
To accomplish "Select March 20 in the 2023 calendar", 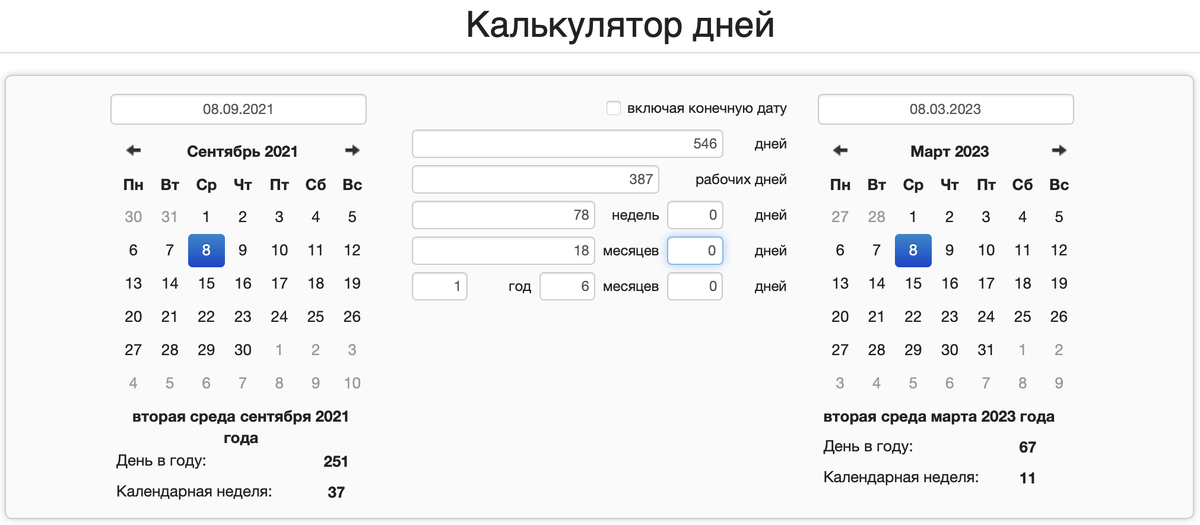I will click(x=840, y=317).
